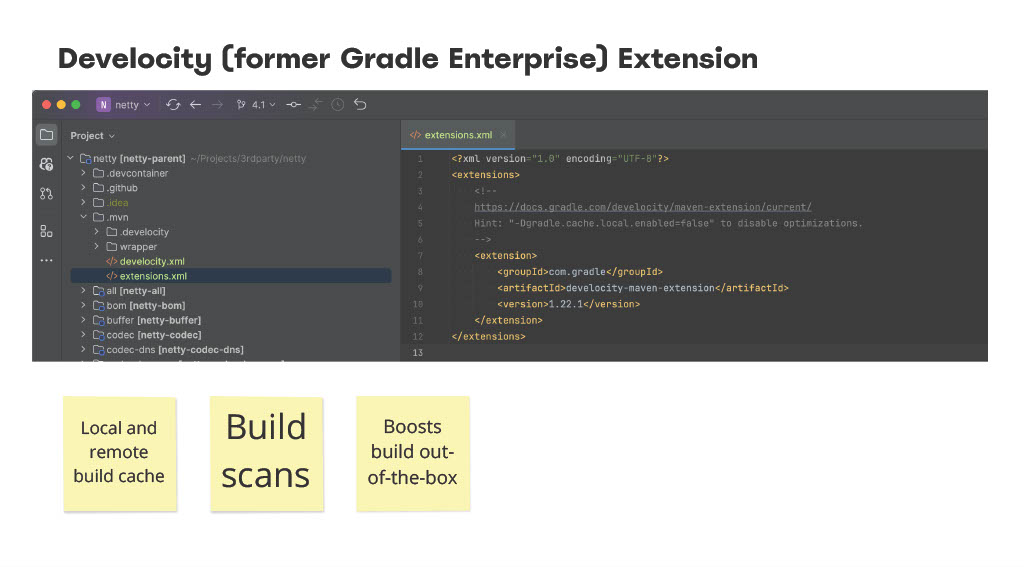Click the Hint comment line
Image resolution: width=1024 pixels, height=567 pixels.
tap(668, 223)
